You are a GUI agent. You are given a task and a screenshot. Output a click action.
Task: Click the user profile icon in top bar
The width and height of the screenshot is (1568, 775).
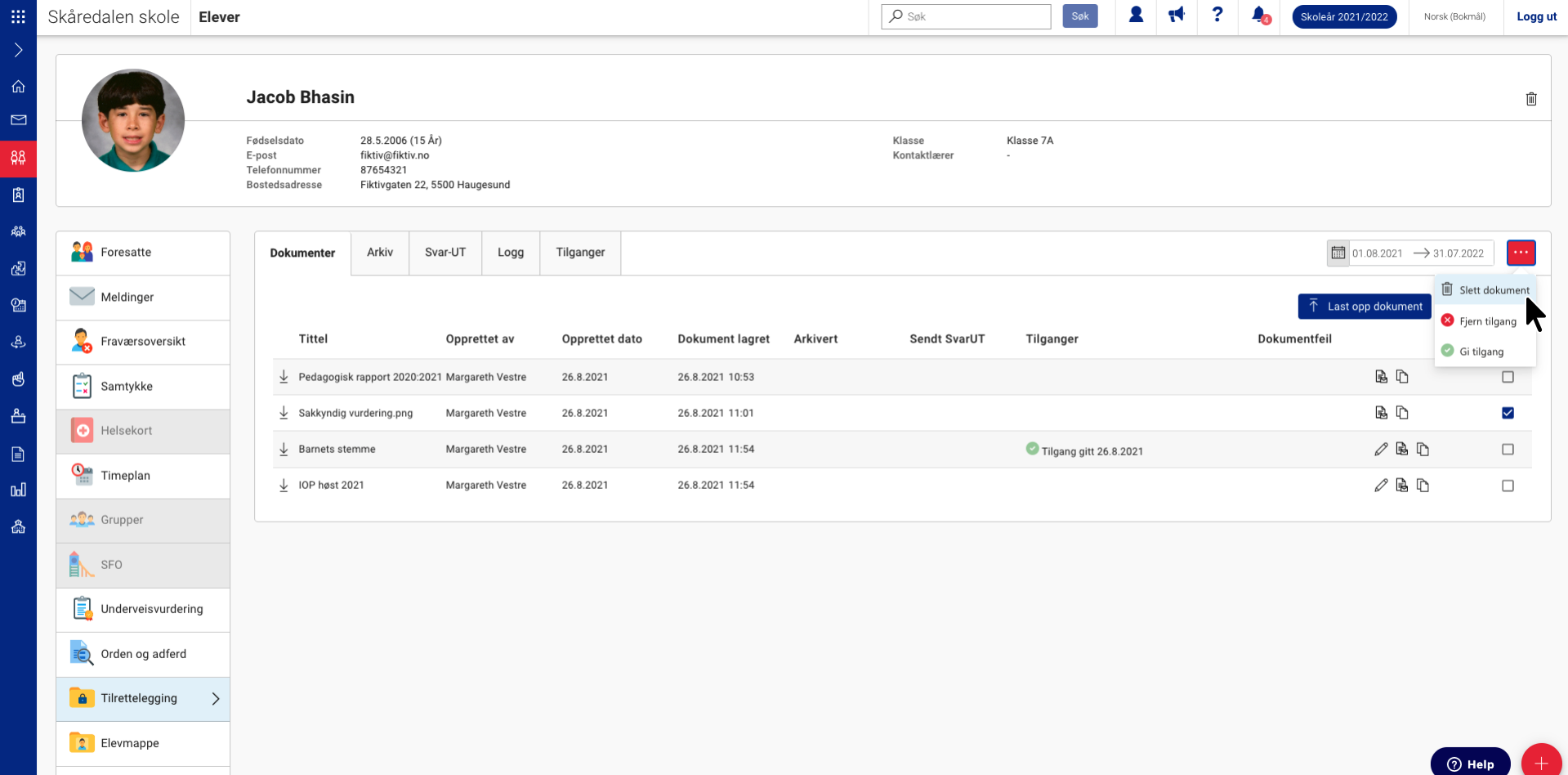1136,15
